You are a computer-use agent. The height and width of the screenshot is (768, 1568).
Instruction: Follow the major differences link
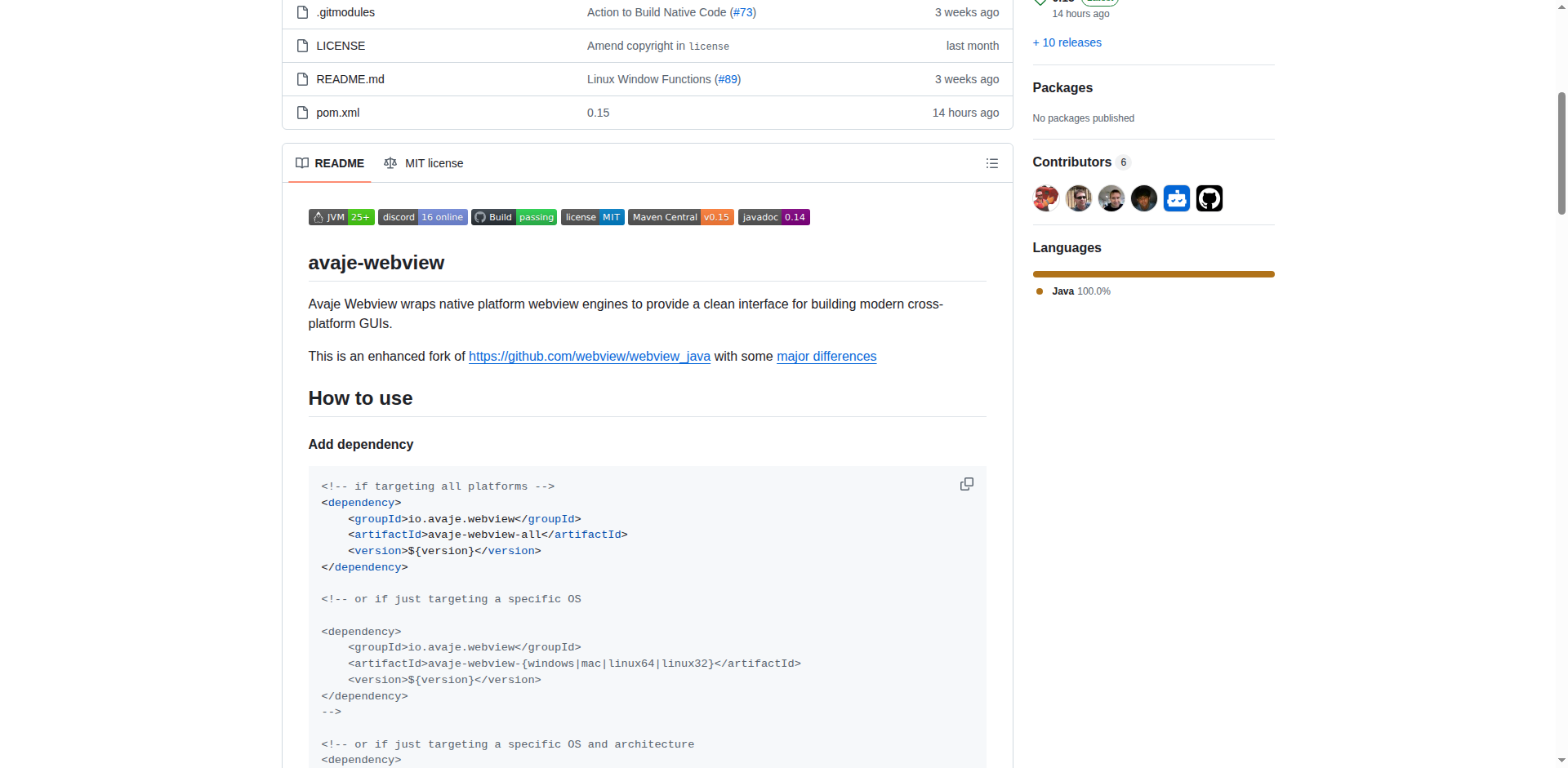click(x=826, y=357)
